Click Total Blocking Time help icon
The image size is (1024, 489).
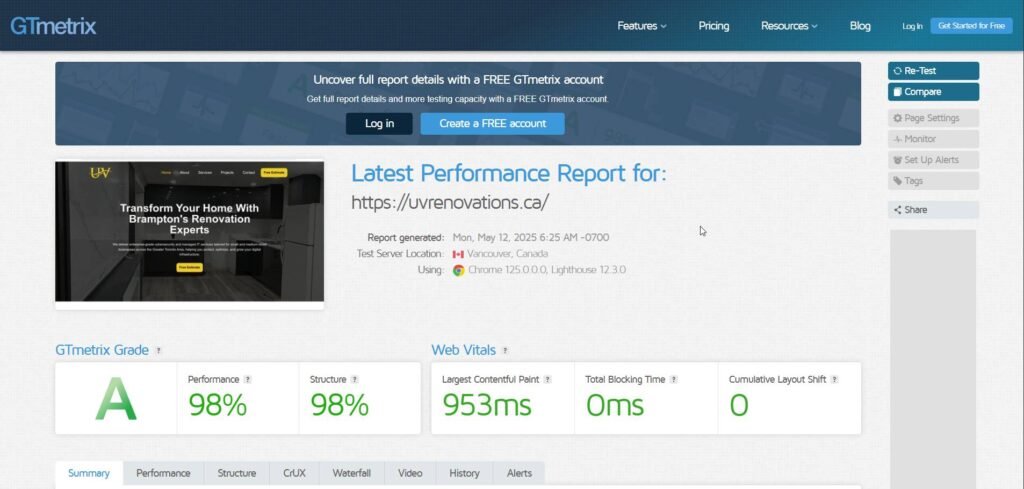tap(673, 379)
